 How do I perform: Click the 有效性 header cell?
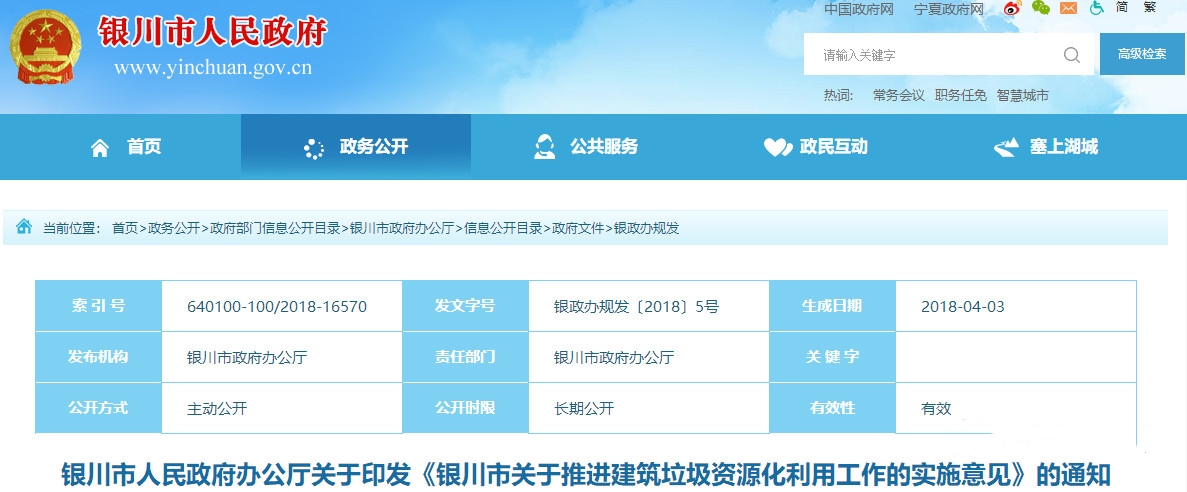click(x=832, y=408)
